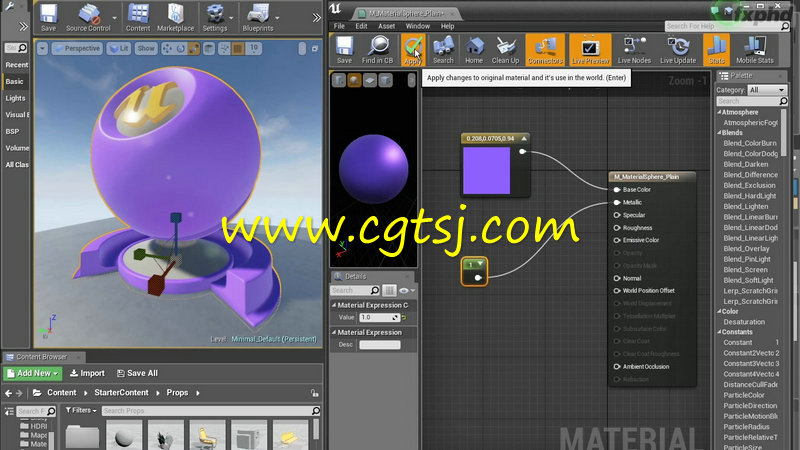800x450 pixels.
Task: Expand the hidden main toolbar items
Action: 316,17
